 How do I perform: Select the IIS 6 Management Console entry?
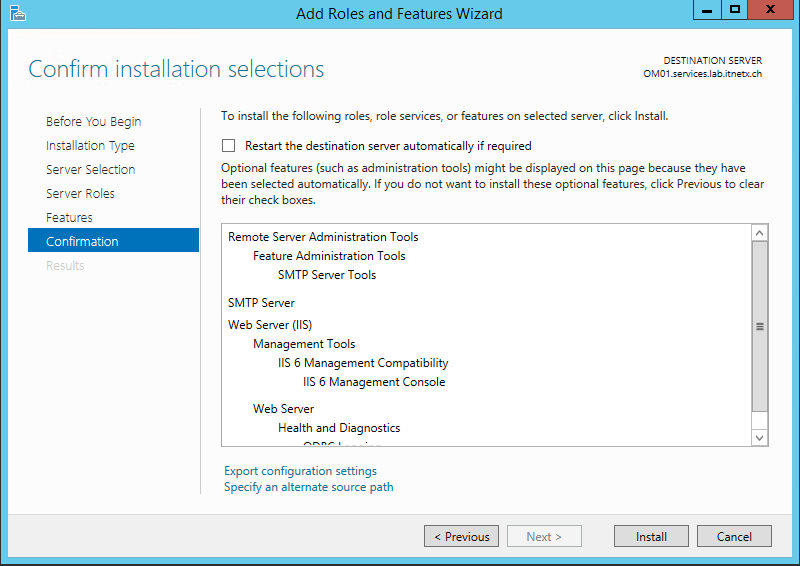pos(374,382)
